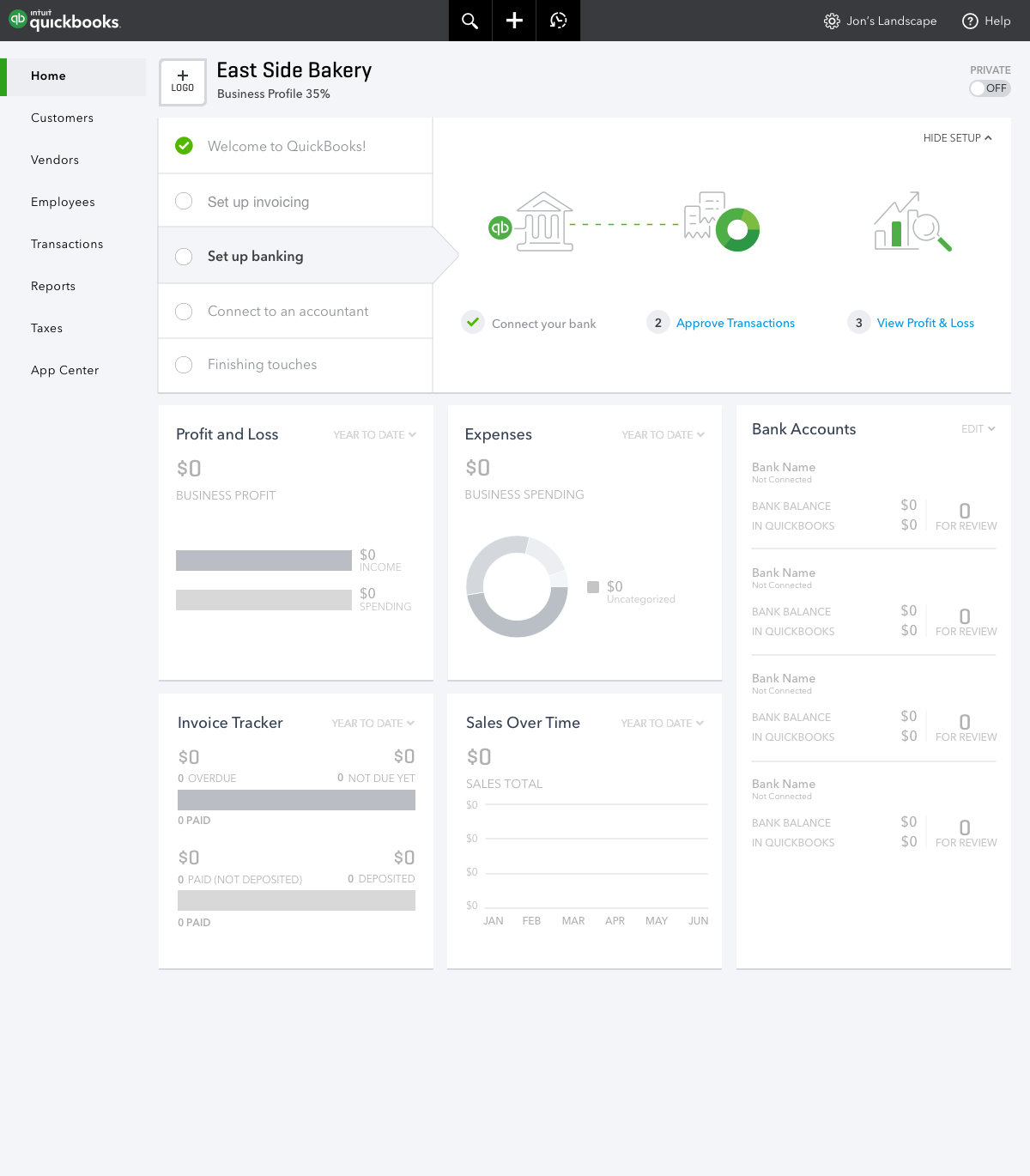Click the Approve Transactions link
The width and height of the screenshot is (1030, 1176).
coord(736,323)
